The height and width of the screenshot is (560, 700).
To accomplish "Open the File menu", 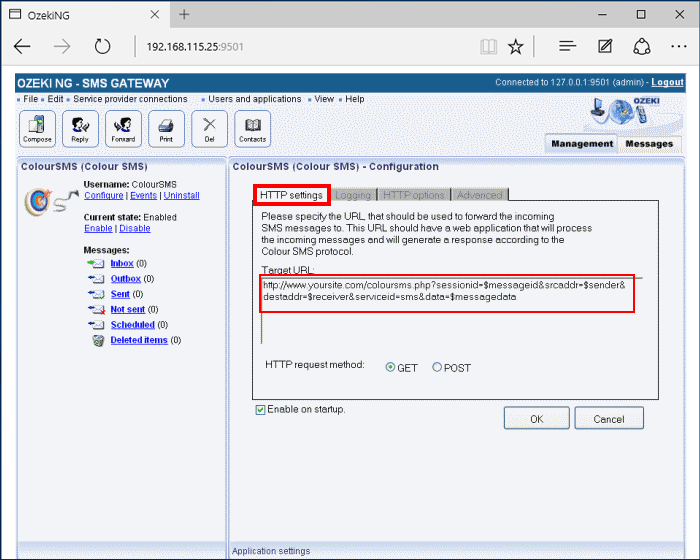I will [30, 99].
